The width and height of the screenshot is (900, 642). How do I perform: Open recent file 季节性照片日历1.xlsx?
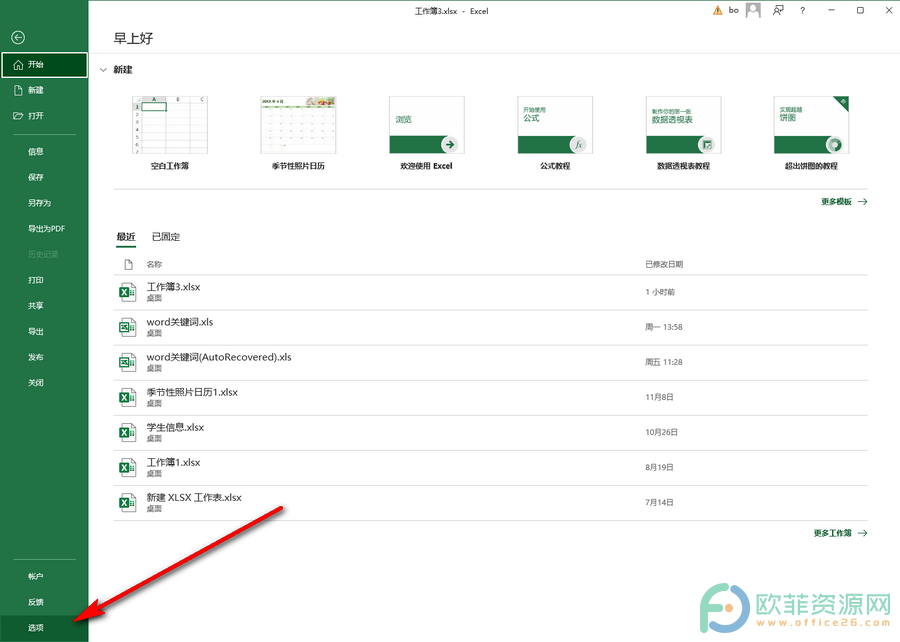[x=491, y=398]
